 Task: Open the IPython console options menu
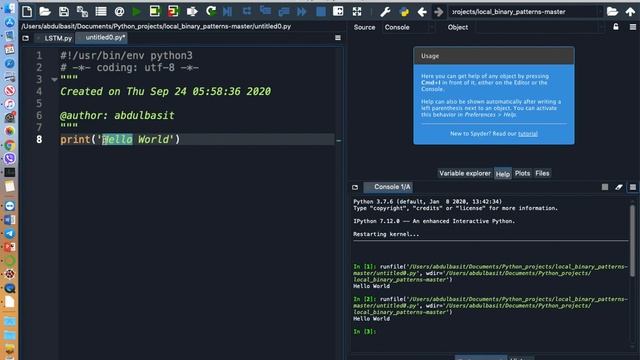point(633,187)
